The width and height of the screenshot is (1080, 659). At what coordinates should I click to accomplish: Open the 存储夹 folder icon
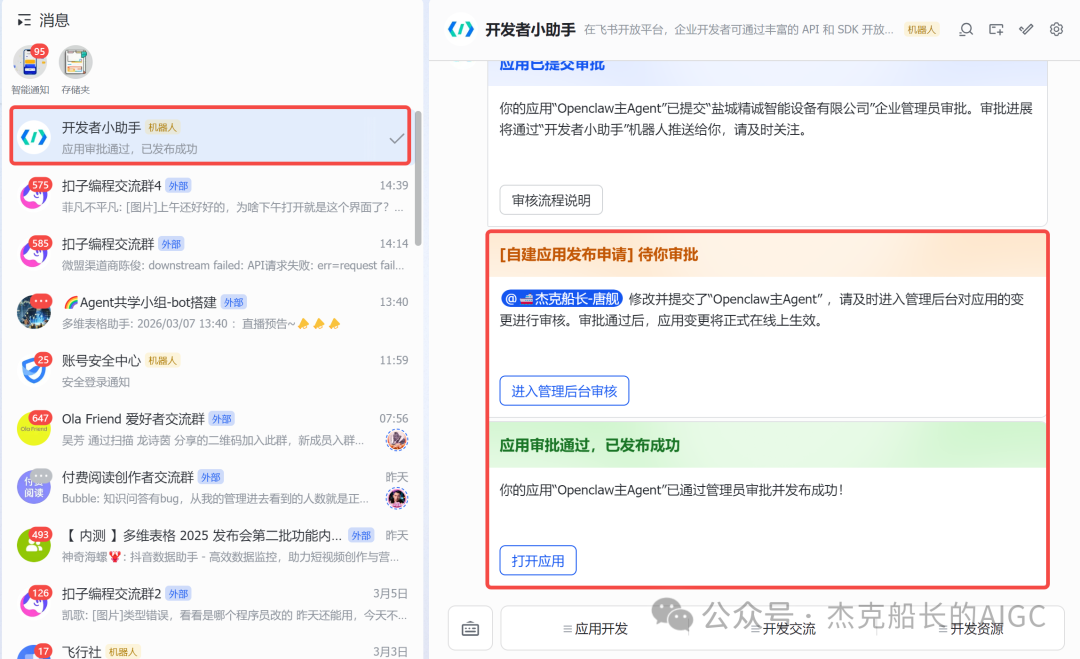click(x=75, y=63)
